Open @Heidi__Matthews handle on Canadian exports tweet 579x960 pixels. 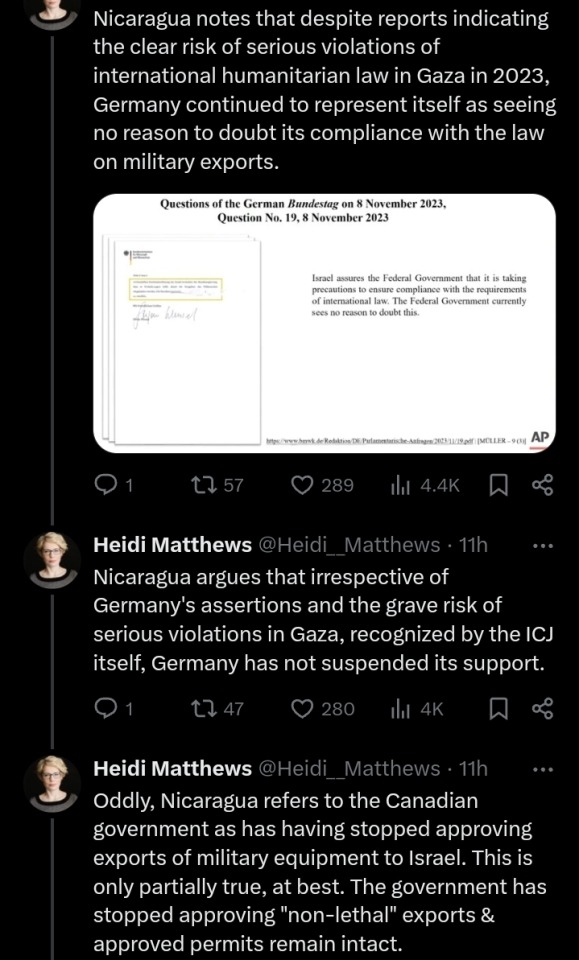tap(351, 768)
